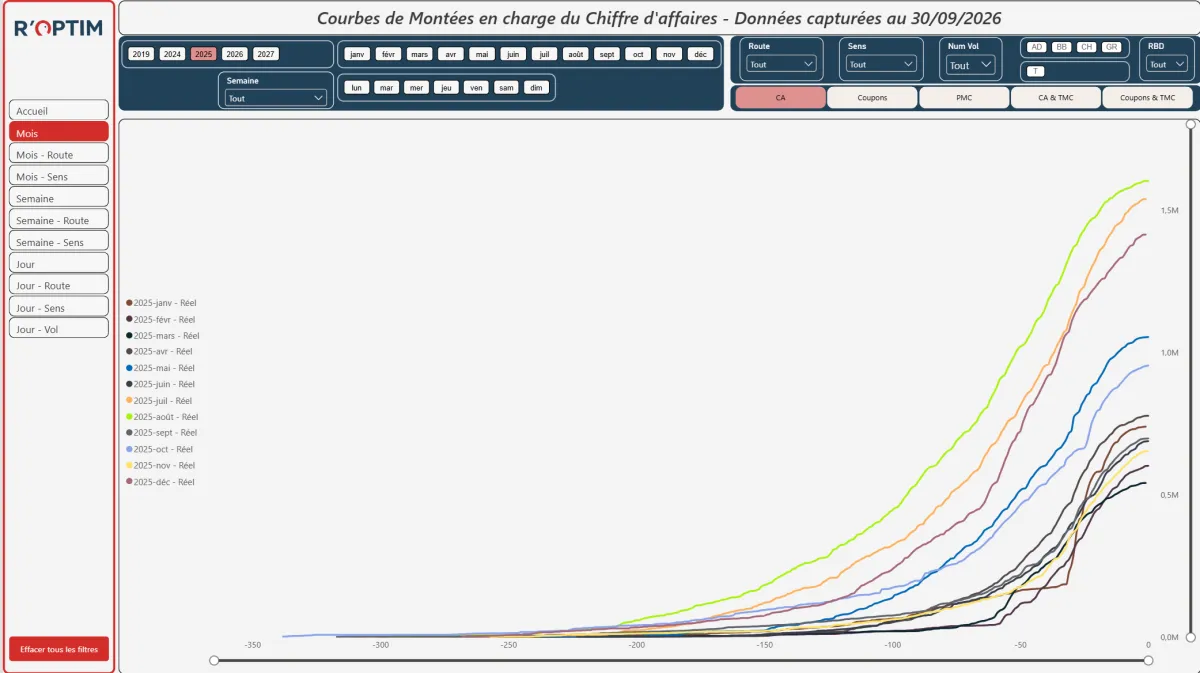
Task: Toggle the 2019 year filter
Action: 141,54
